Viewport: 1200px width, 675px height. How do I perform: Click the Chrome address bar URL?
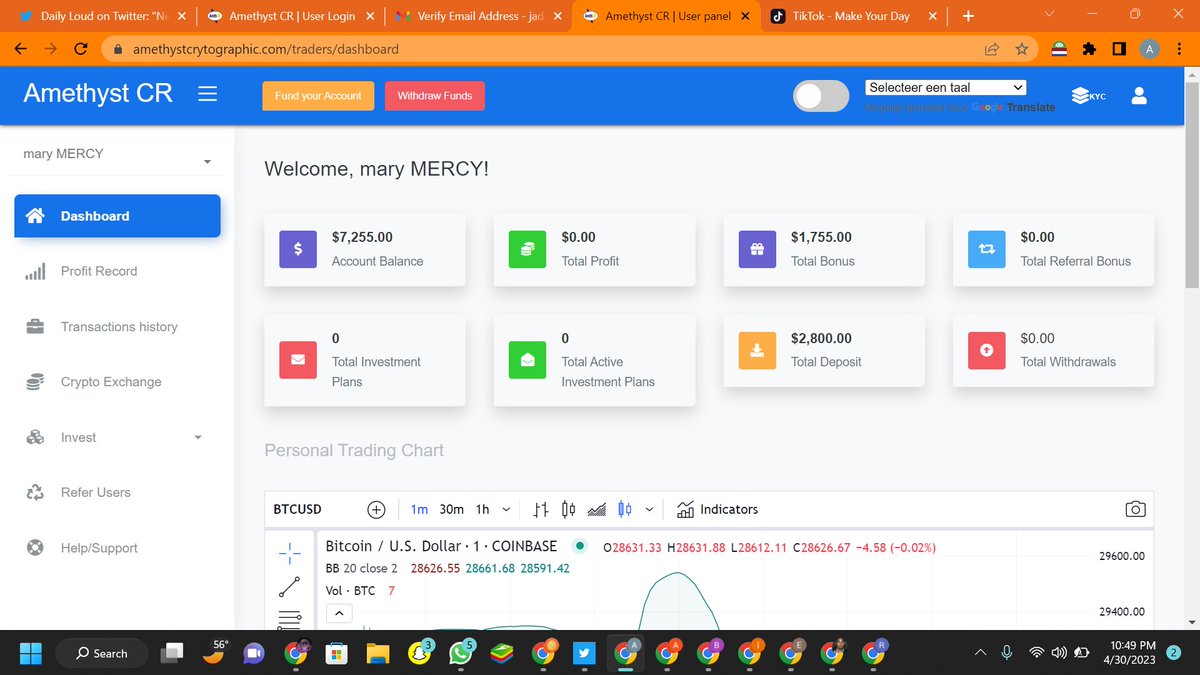(x=264, y=49)
